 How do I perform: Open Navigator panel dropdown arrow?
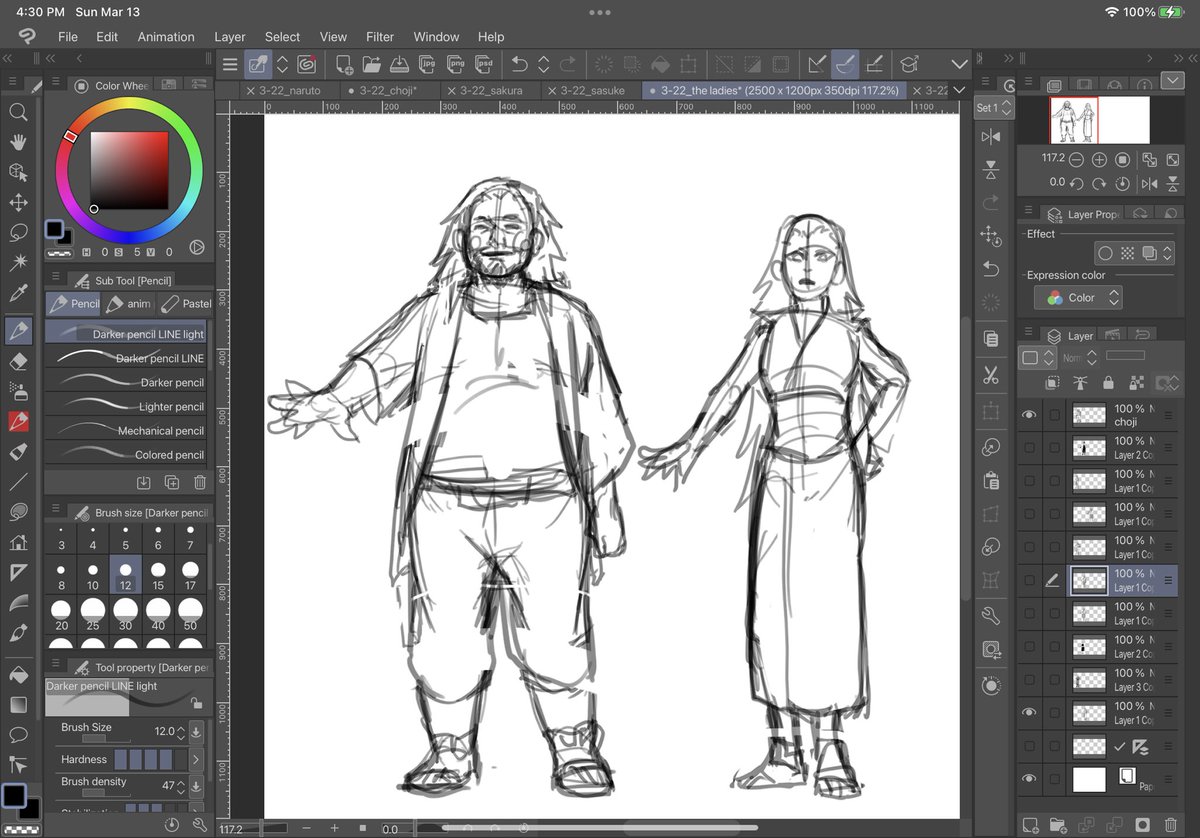[x=1172, y=80]
